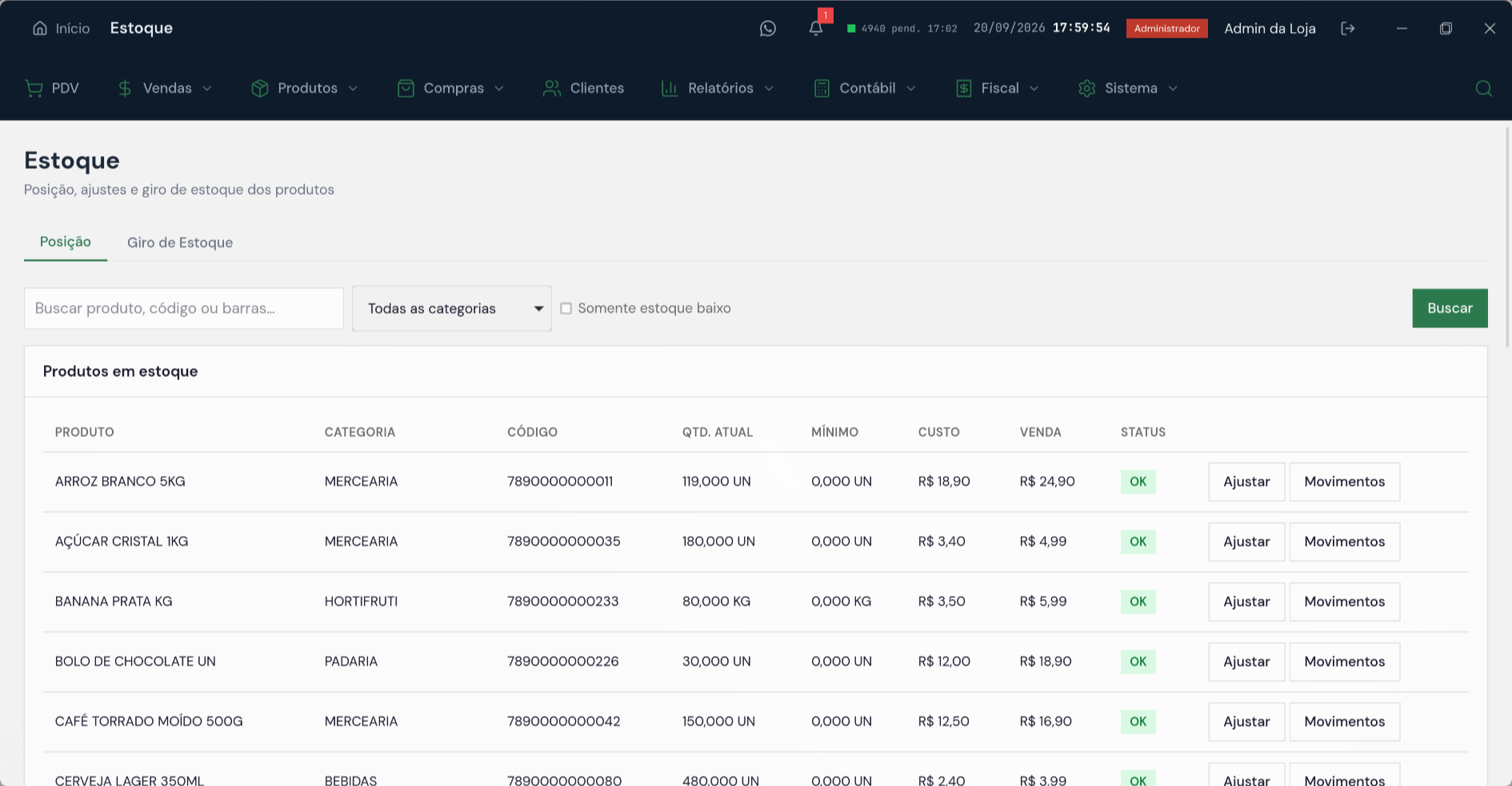Click the Sistema gear icon
The image size is (1512, 786).
coord(1086,88)
